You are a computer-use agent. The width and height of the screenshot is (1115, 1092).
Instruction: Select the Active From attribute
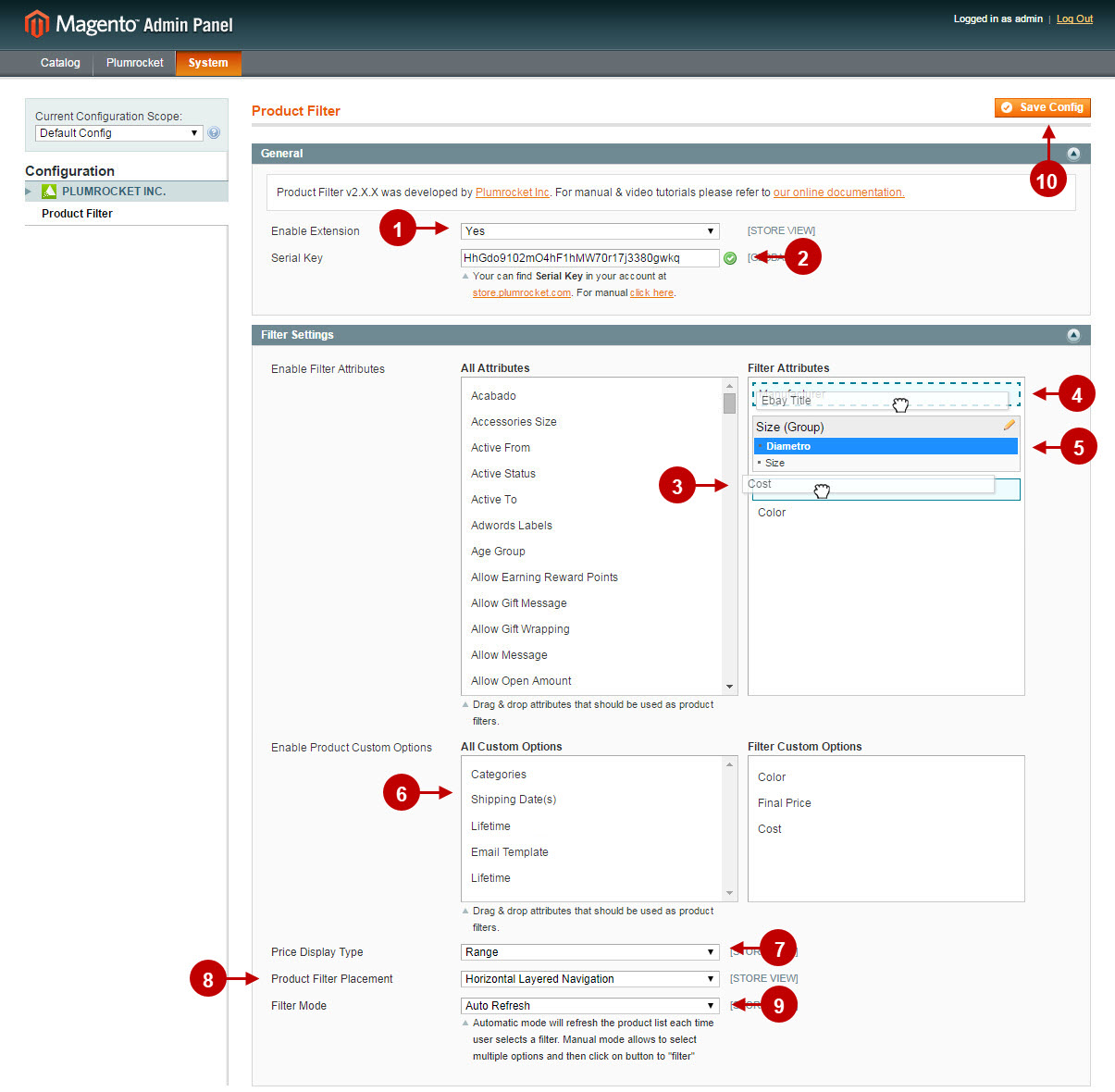coord(501,448)
